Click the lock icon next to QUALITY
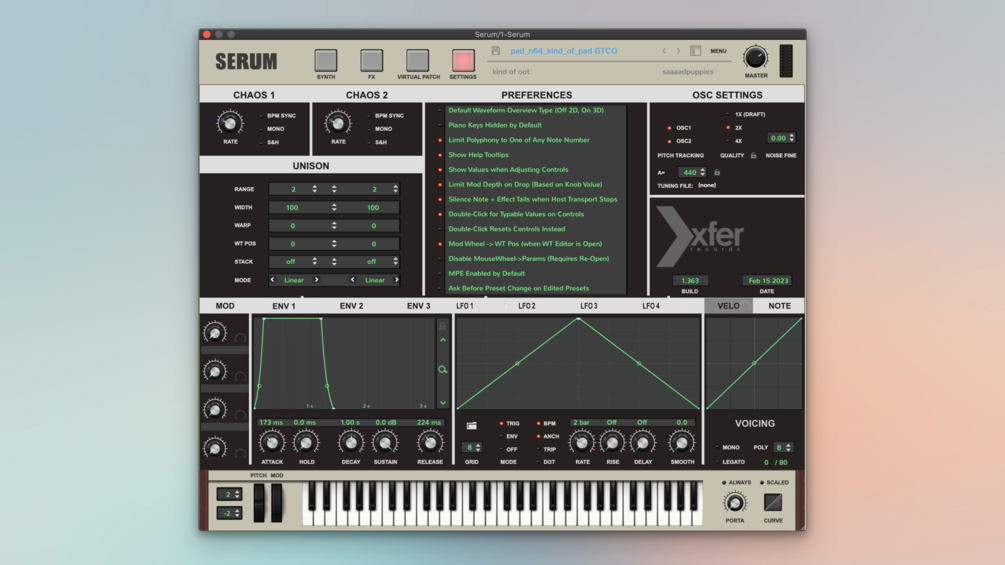1005x565 pixels. 754,156
